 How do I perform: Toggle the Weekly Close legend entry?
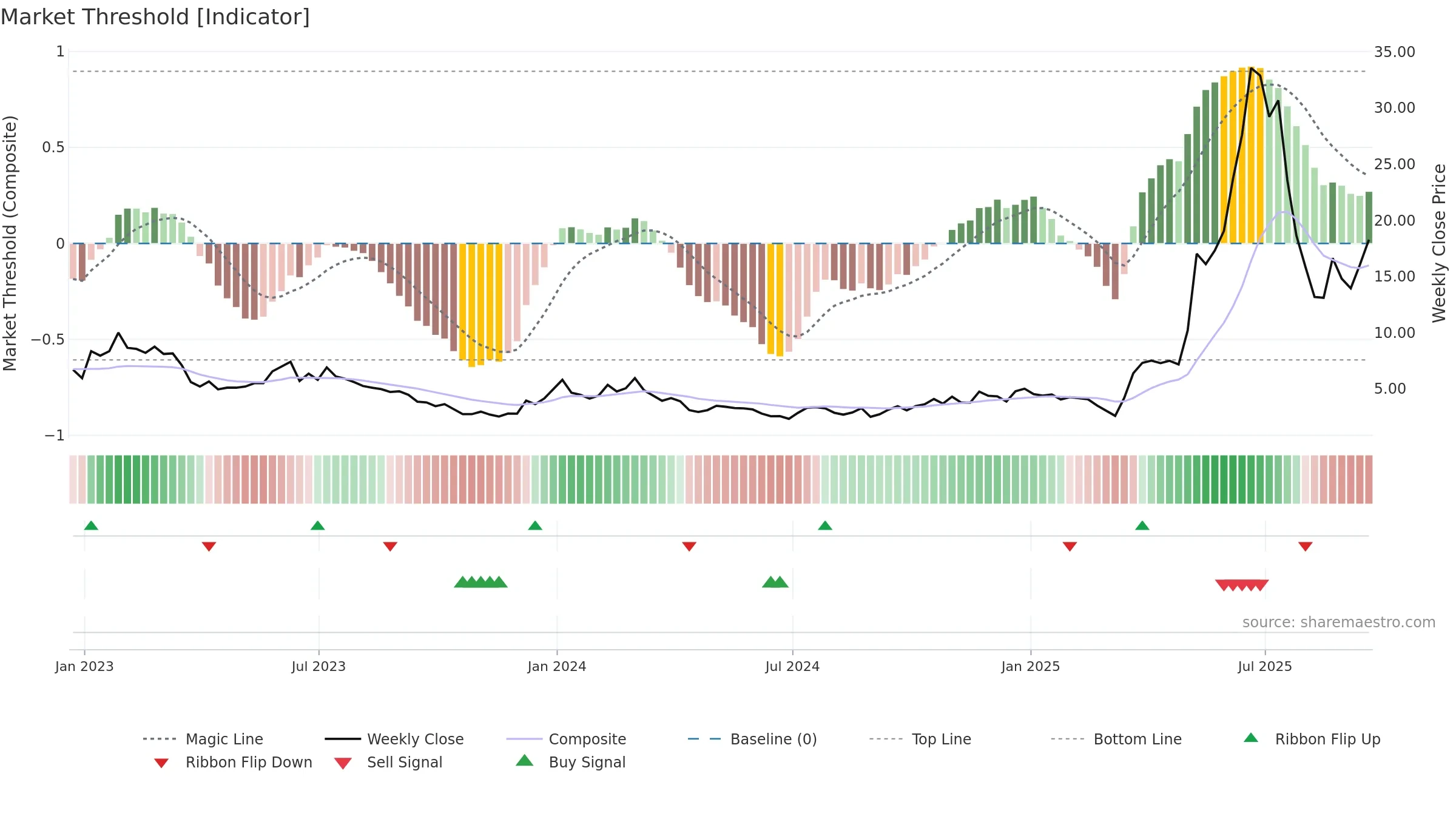(394, 739)
